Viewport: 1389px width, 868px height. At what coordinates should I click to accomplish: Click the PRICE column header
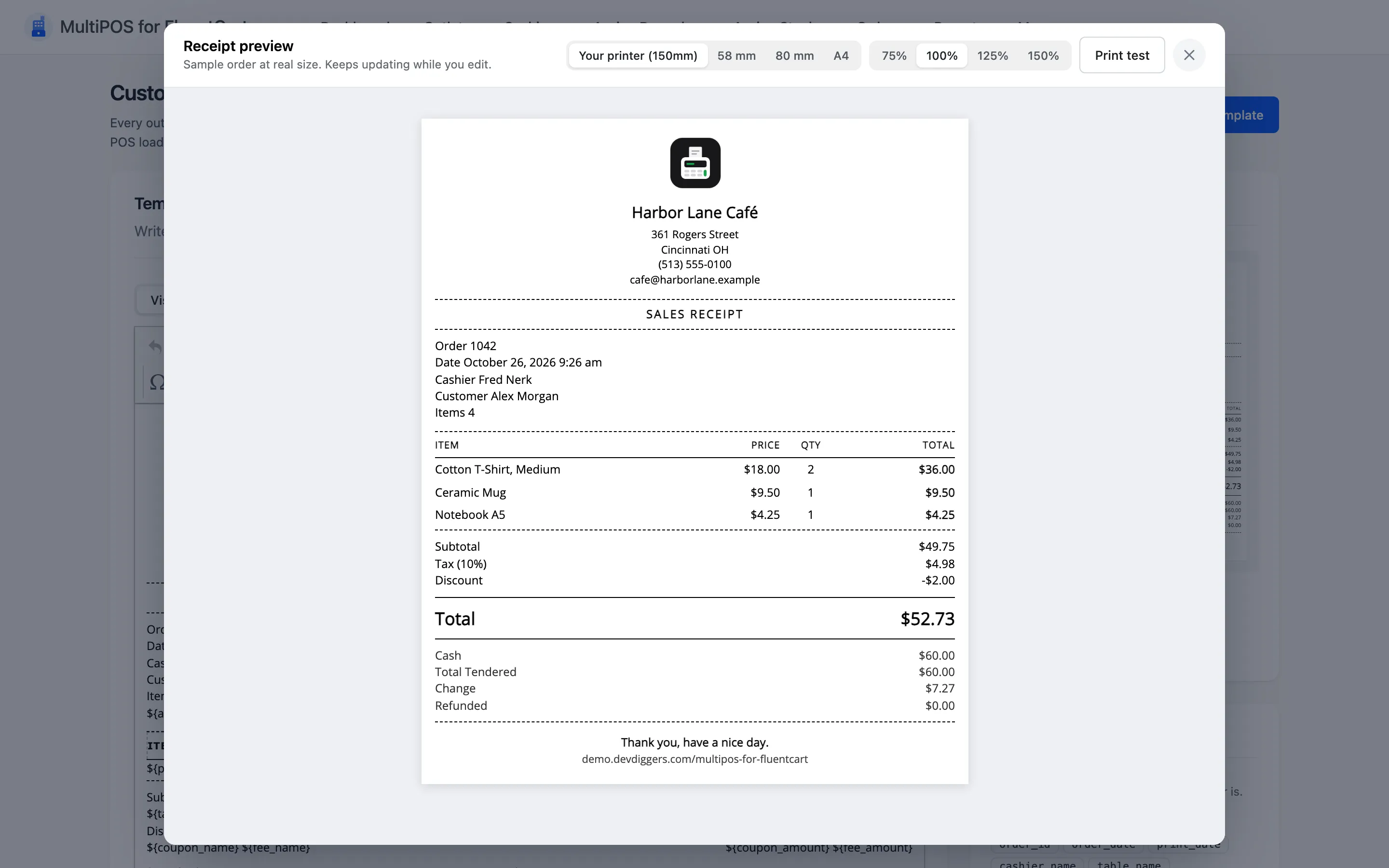(x=765, y=445)
